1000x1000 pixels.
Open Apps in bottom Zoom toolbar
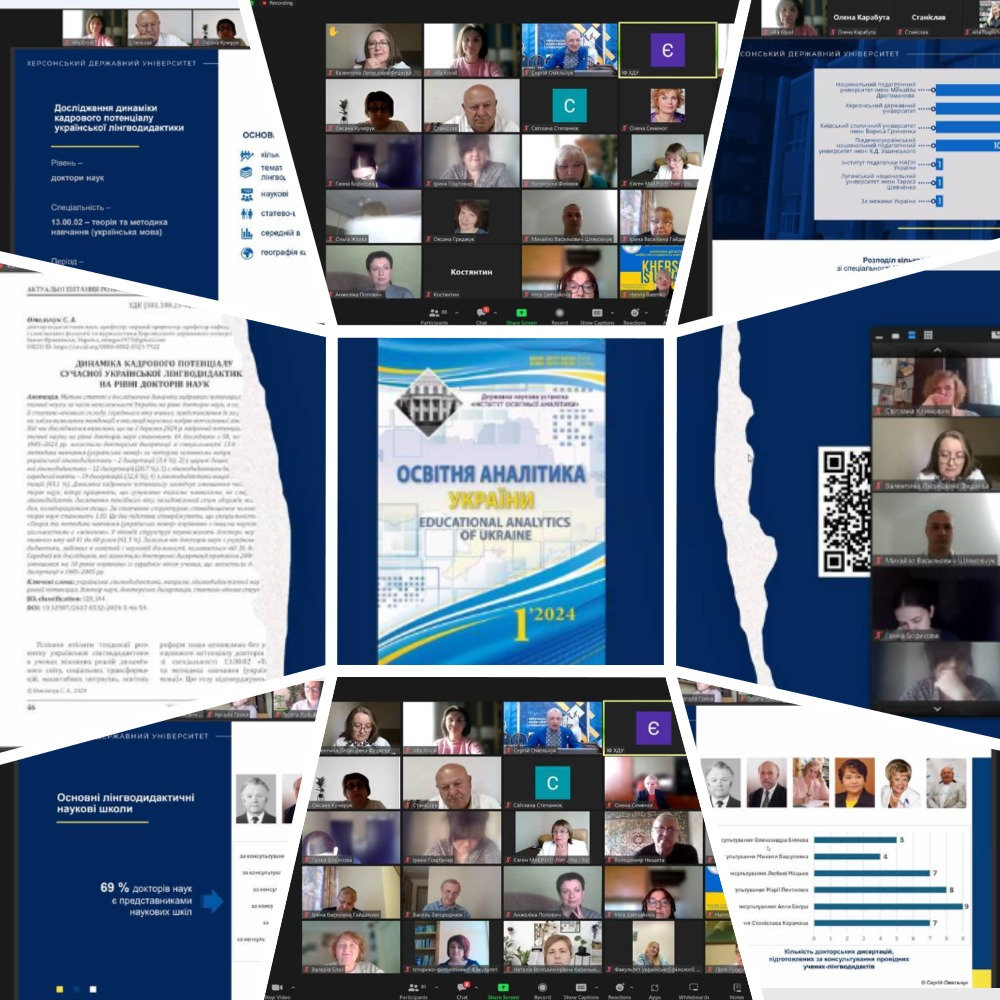pyautogui.click(x=654, y=990)
